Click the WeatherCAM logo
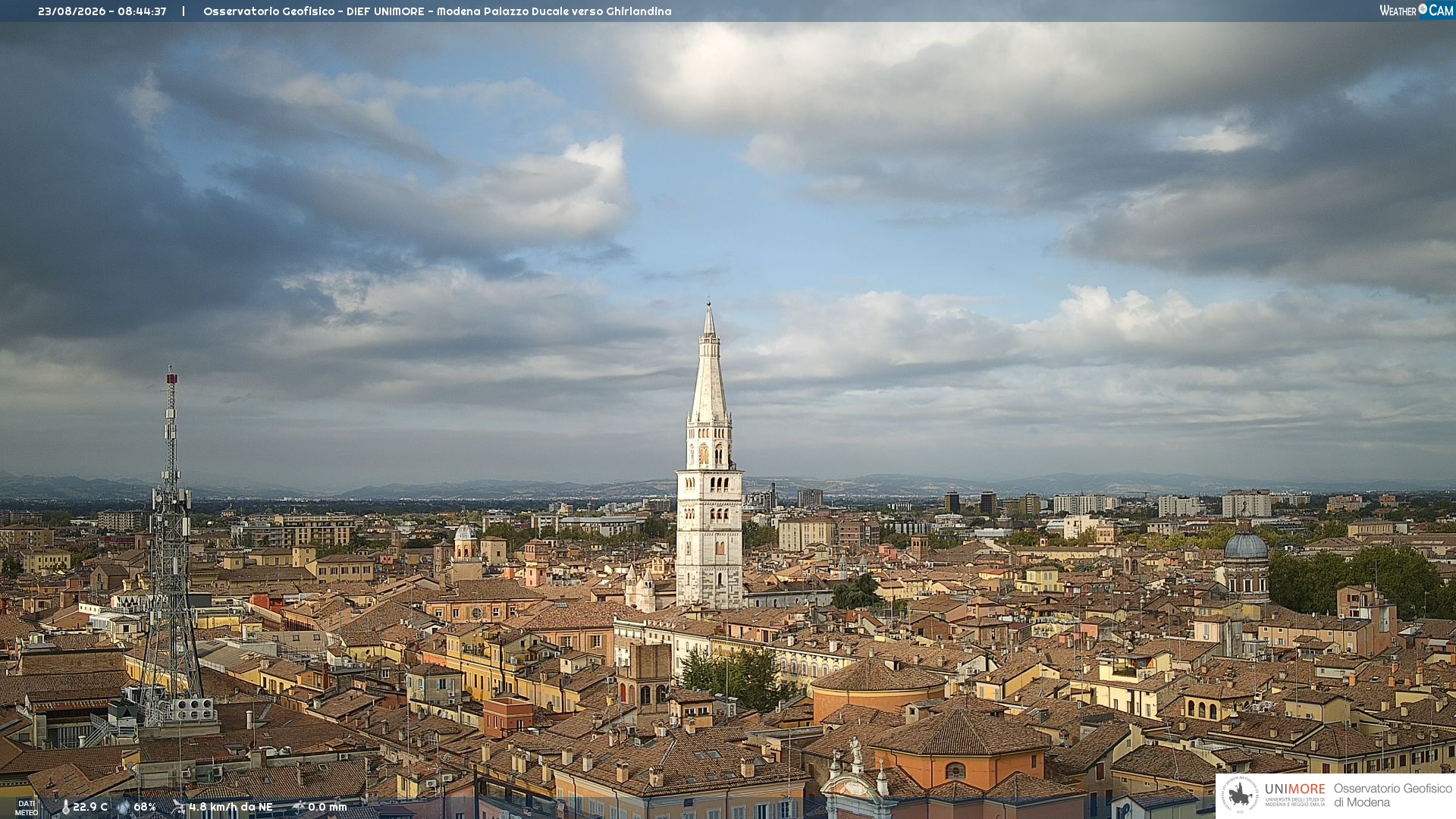The image size is (1456, 819). click(1417, 11)
